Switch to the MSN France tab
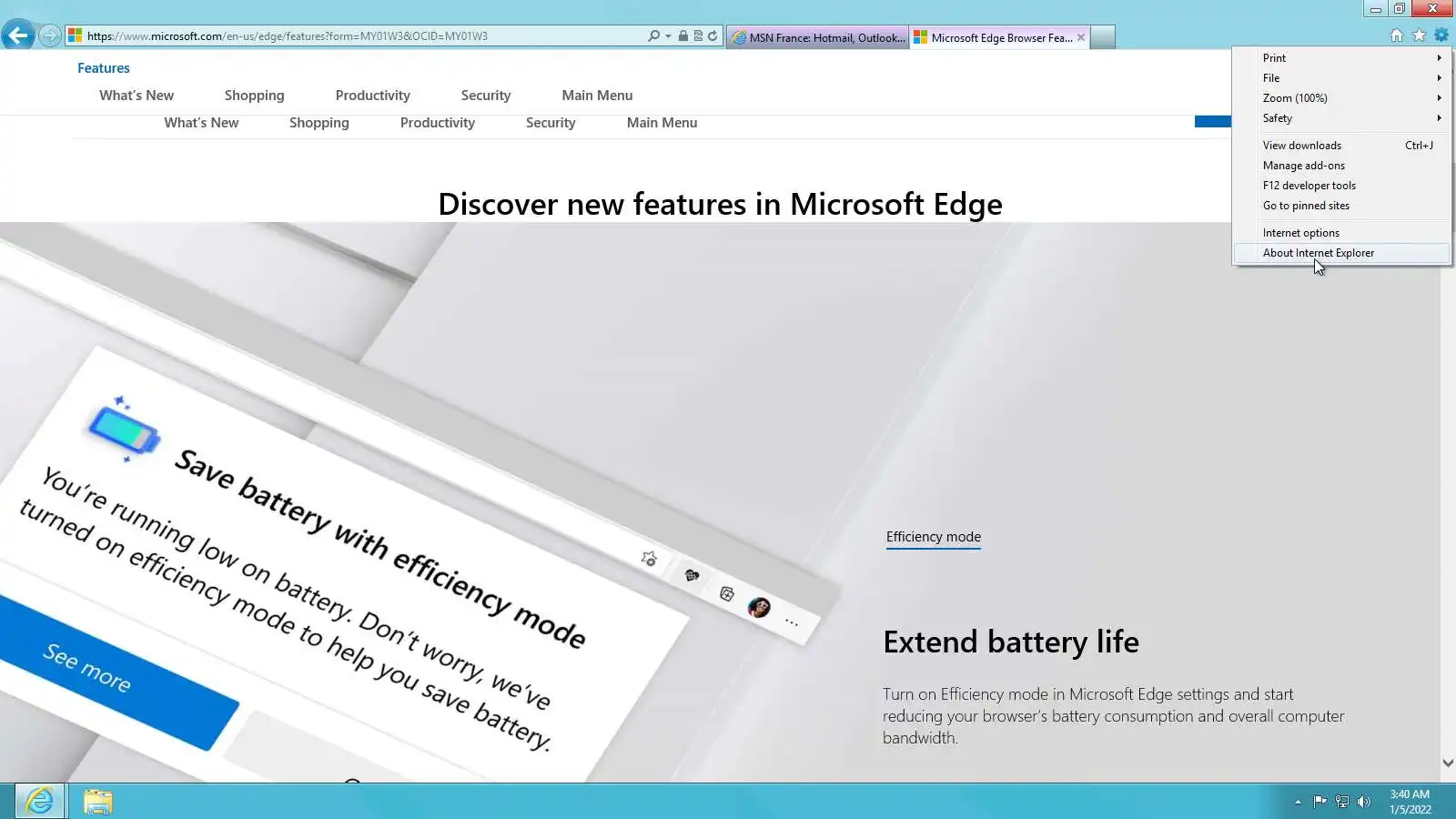 coord(817,37)
